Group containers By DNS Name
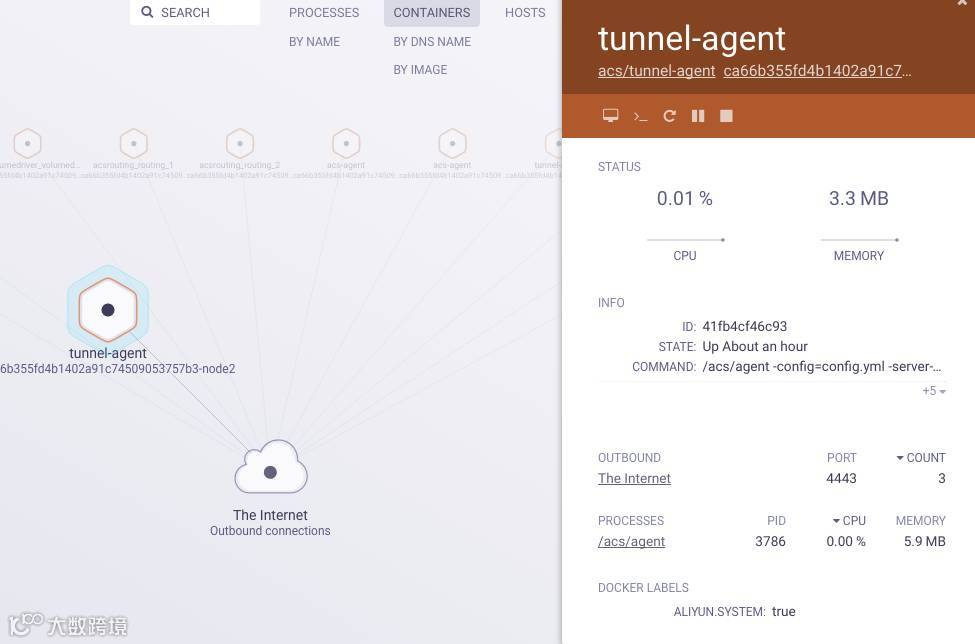This screenshot has width=975, height=644. [432, 42]
